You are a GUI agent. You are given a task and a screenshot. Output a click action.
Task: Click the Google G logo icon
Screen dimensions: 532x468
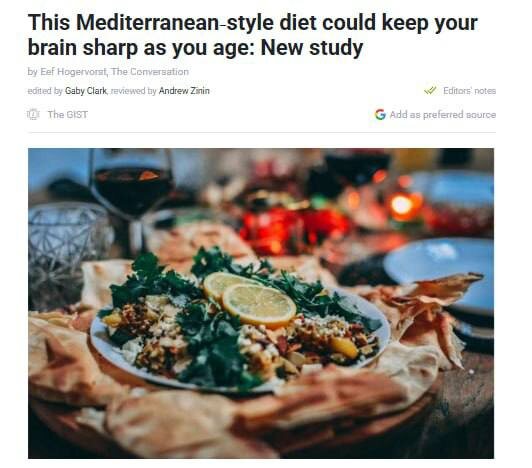tap(380, 114)
